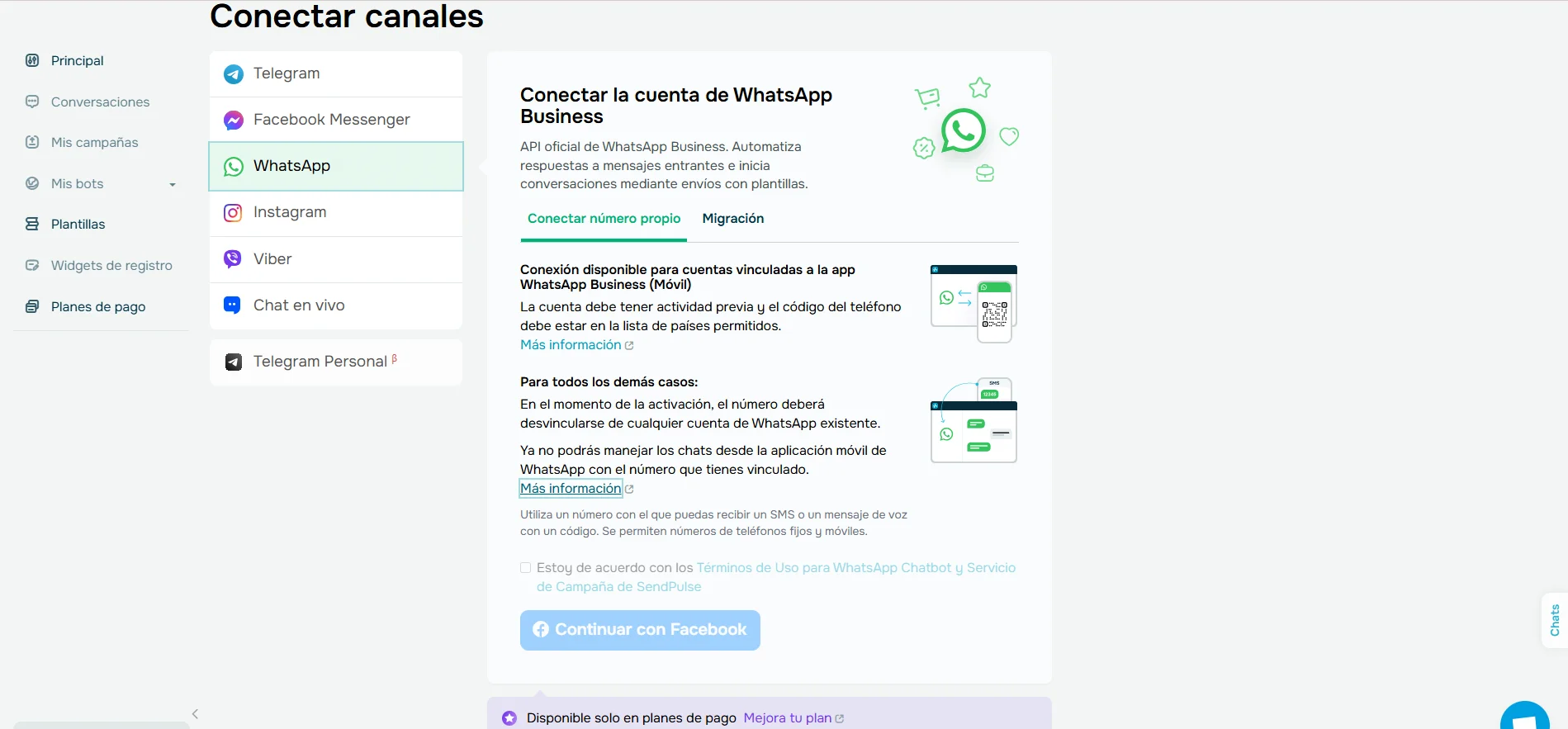Select Instagram in the channel list
Viewport: 1568px width, 729px height.
coord(336,212)
